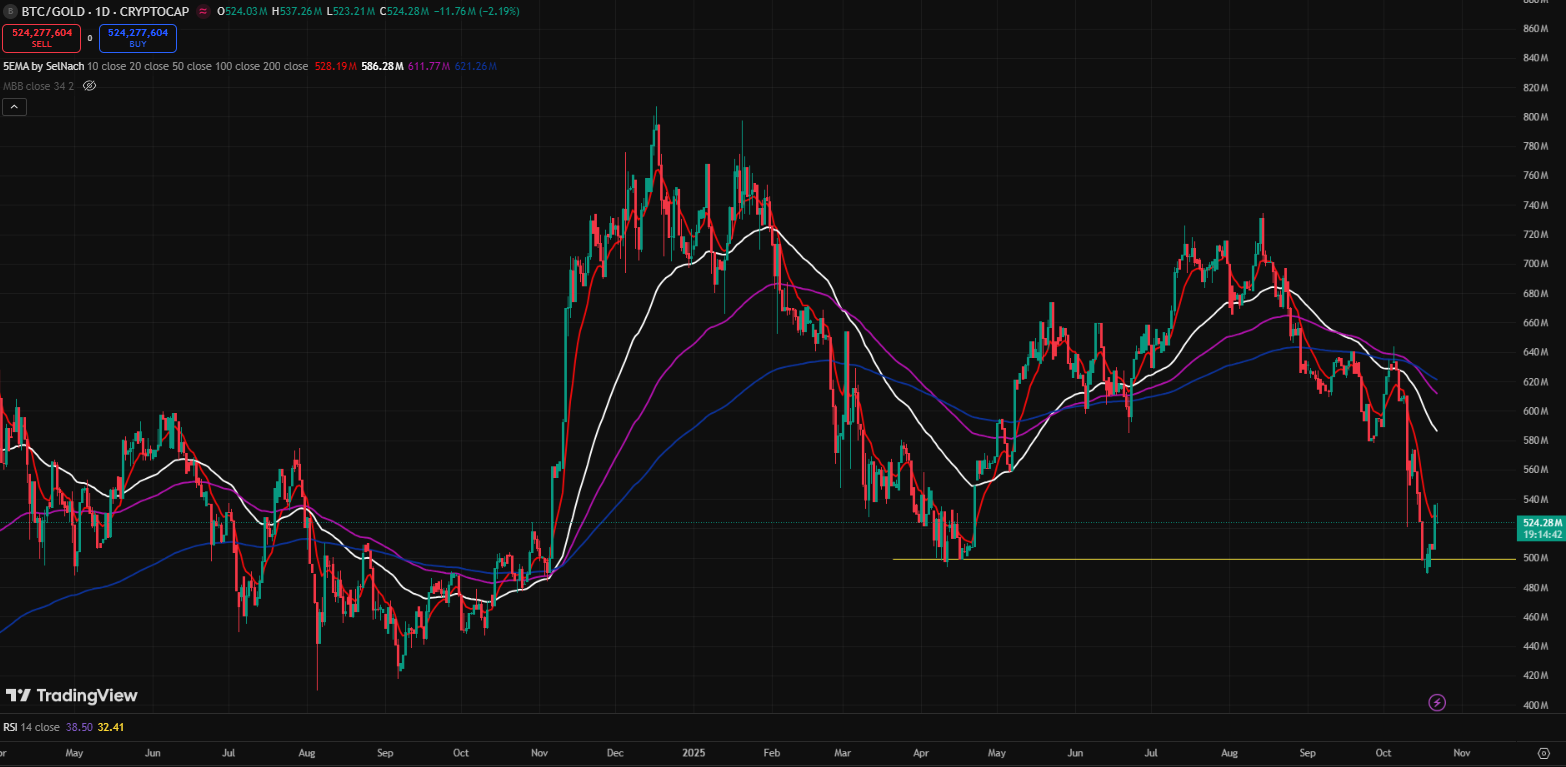Click the spread value between Sell and Buy

pyautogui.click(x=89, y=38)
